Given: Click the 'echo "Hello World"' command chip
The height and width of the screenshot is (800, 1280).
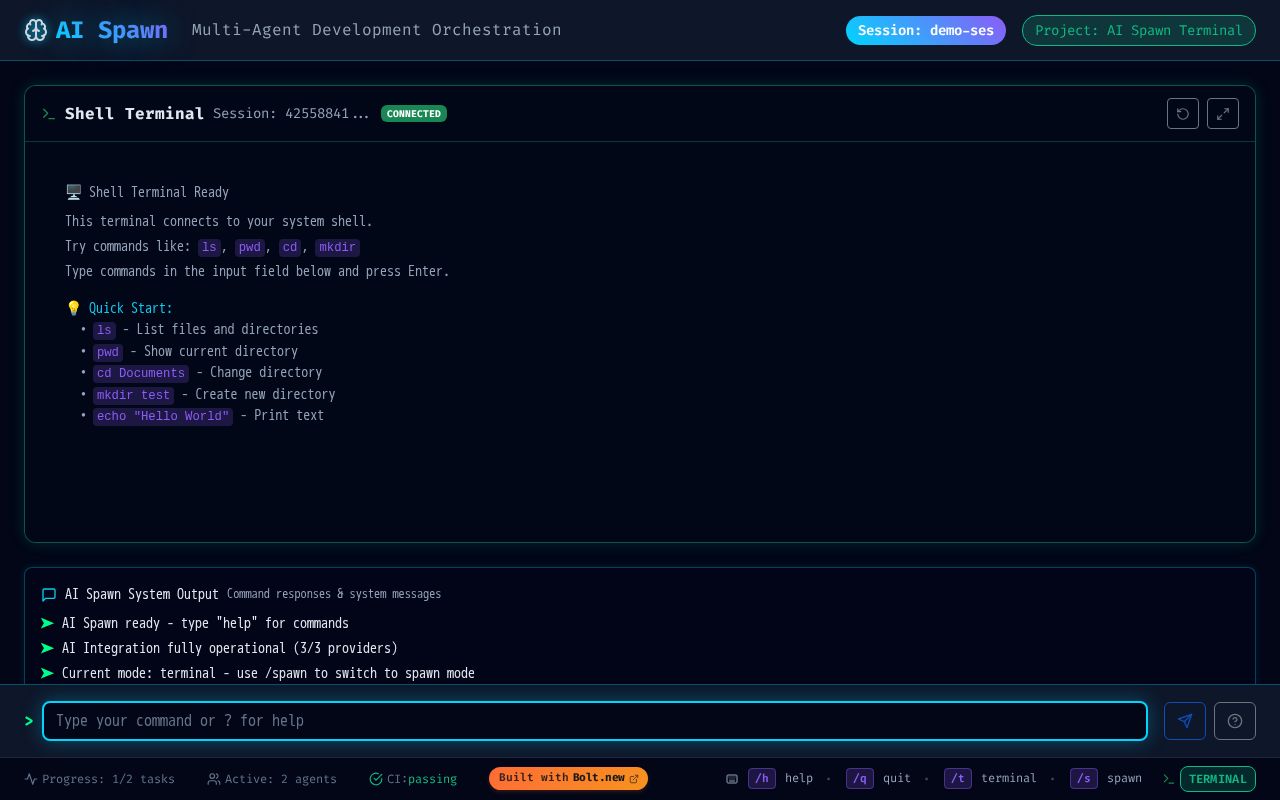Looking at the screenshot, I should click(163, 416).
